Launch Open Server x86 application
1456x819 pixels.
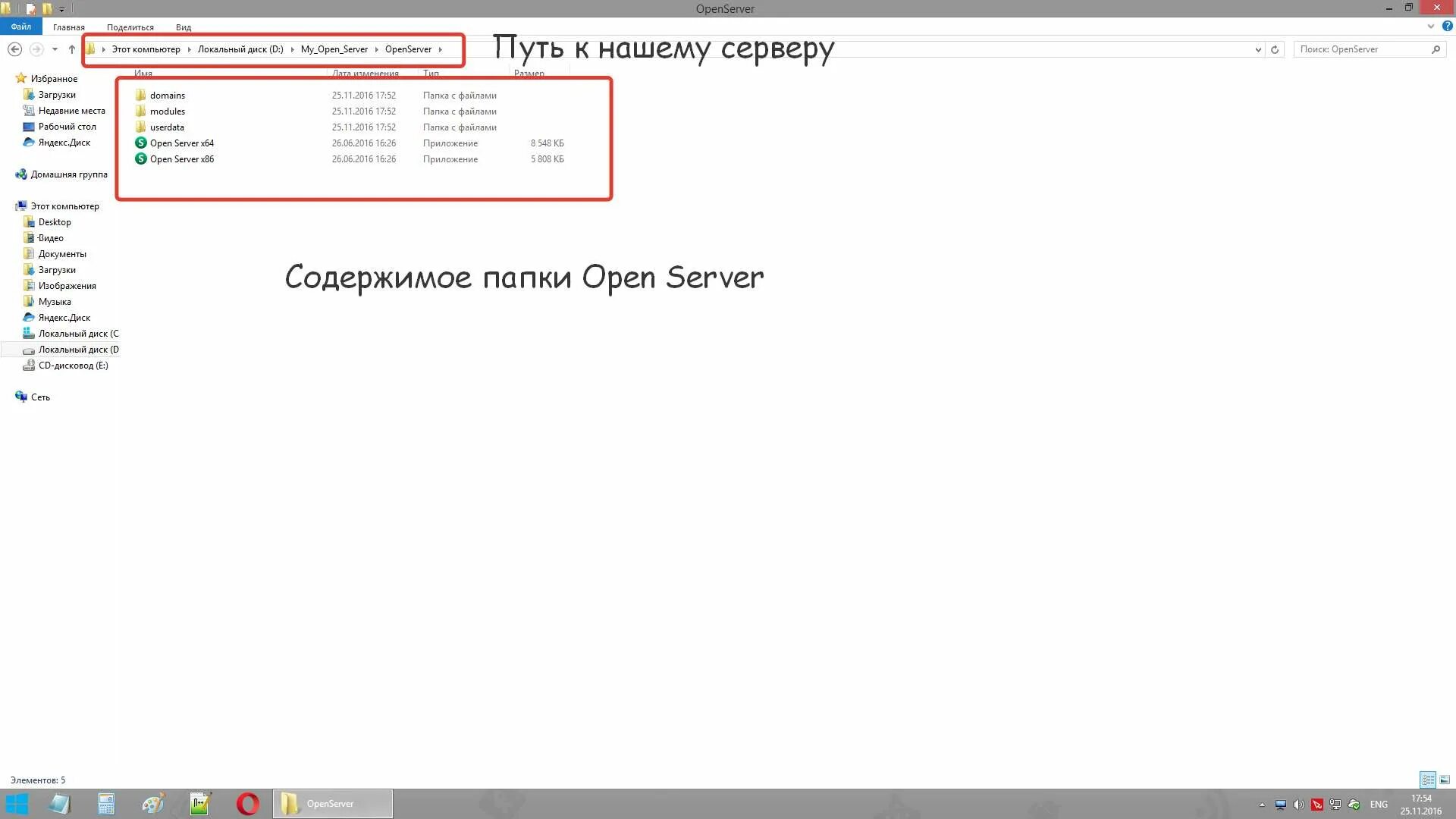(181, 159)
